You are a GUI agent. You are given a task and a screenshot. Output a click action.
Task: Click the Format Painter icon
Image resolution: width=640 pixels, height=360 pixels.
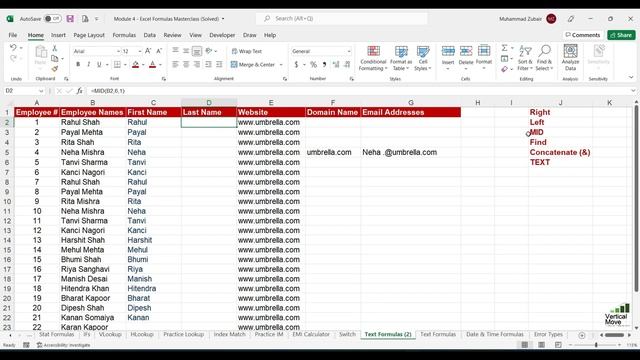55,69
